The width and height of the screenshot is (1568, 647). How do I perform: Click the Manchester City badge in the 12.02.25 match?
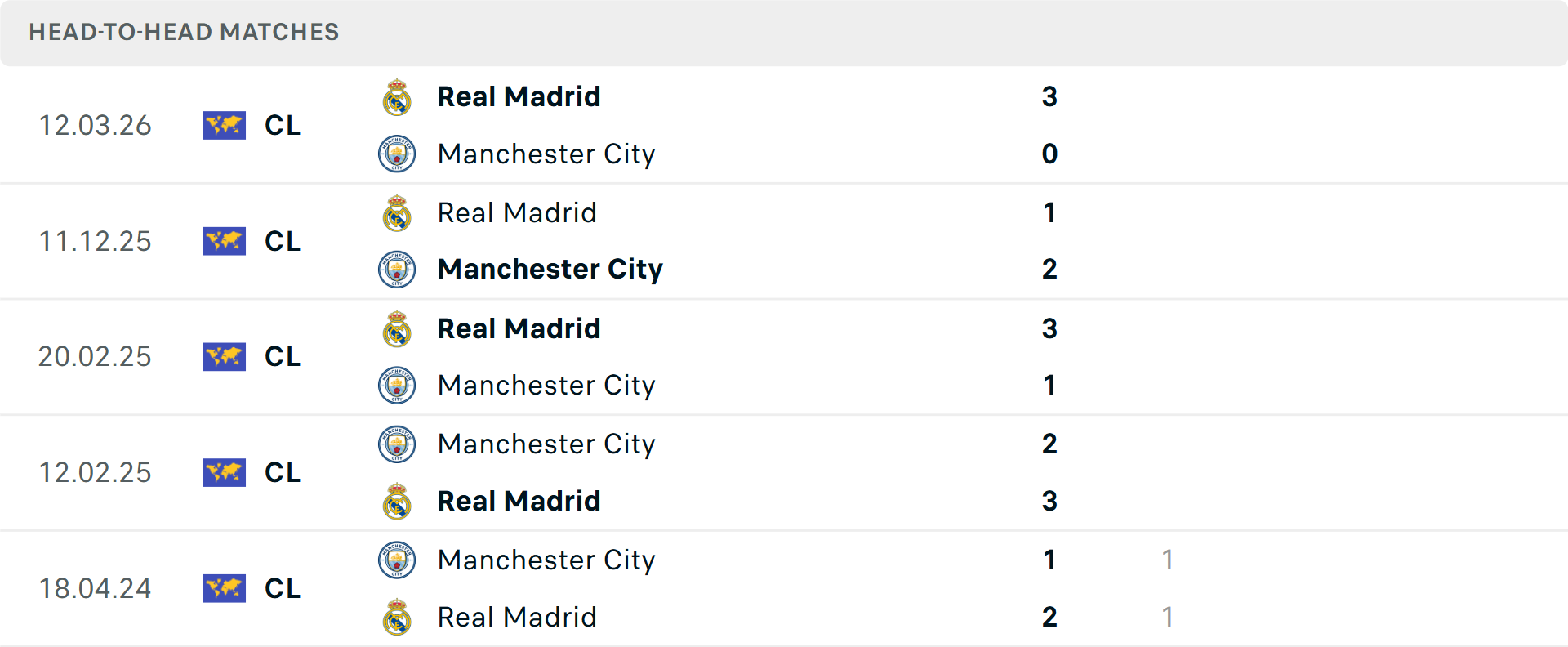(397, 444)
